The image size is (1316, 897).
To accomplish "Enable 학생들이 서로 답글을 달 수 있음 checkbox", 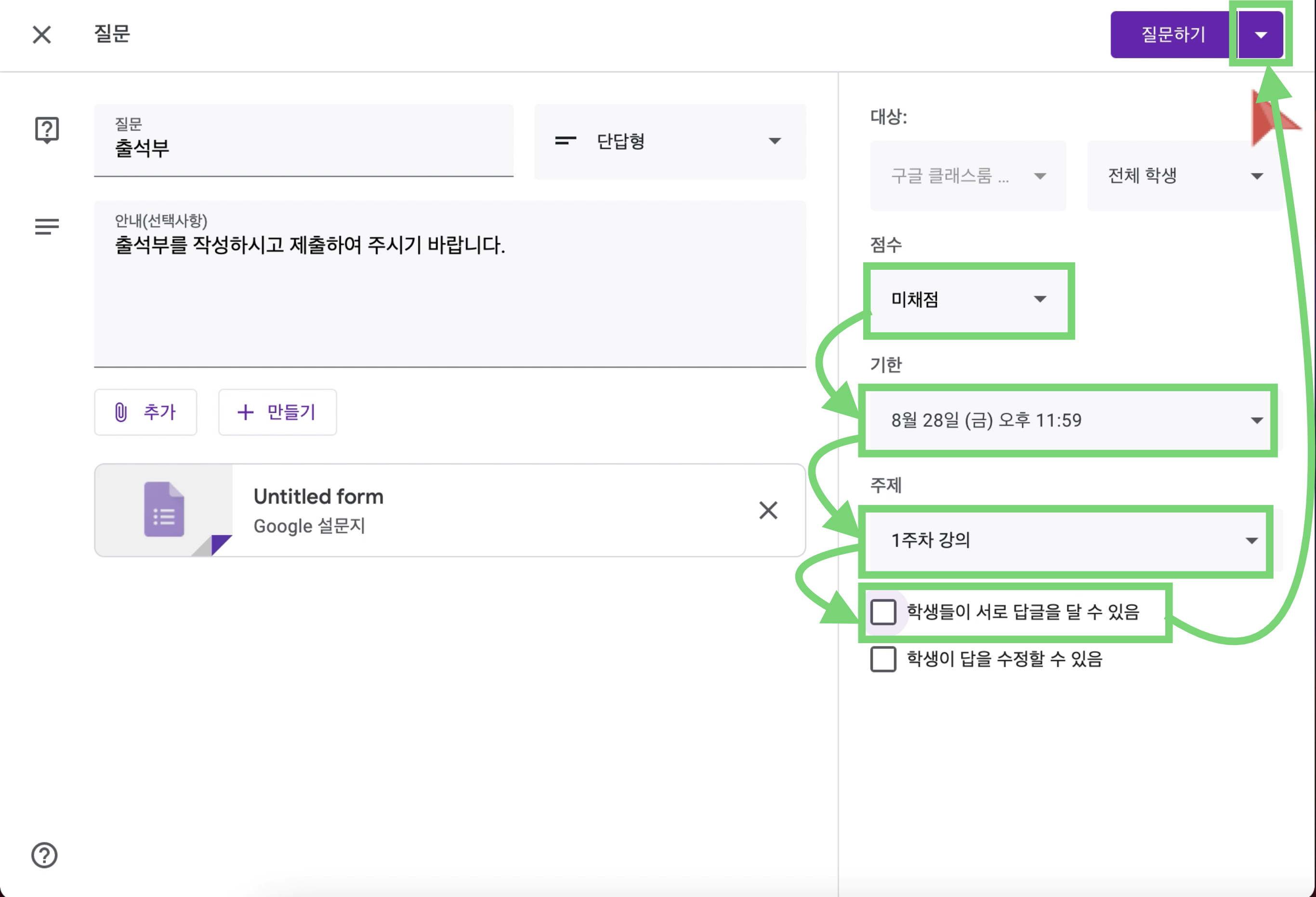I will click(x=883, y=612).
